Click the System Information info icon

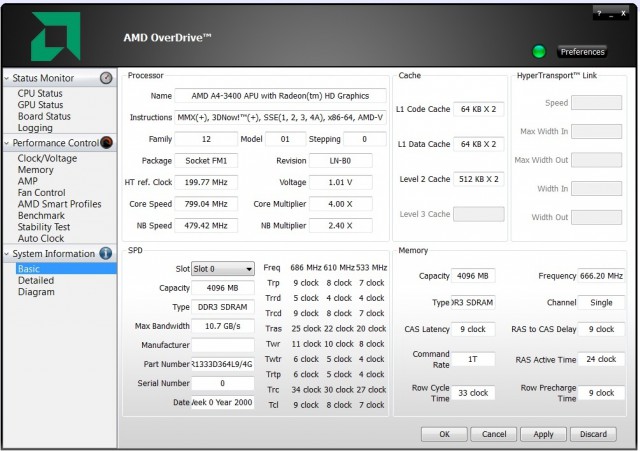point(106,253)
